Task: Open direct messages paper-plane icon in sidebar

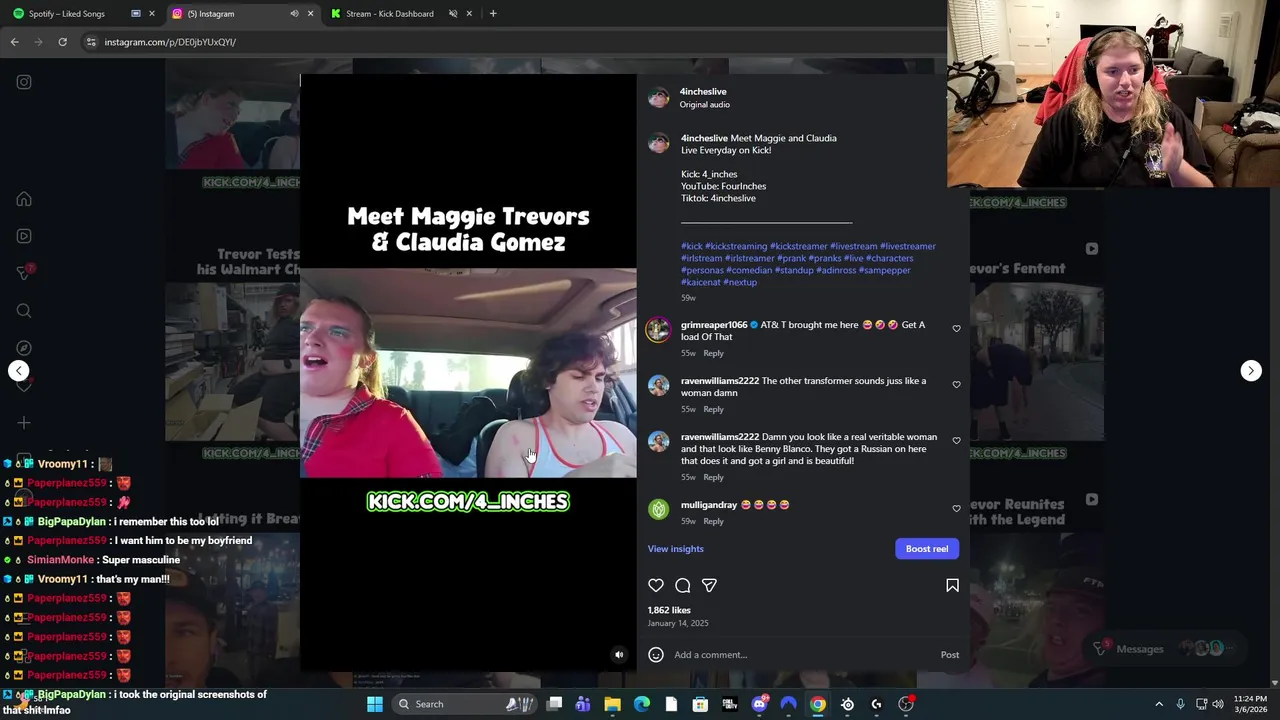Action: tap(24, 273)
